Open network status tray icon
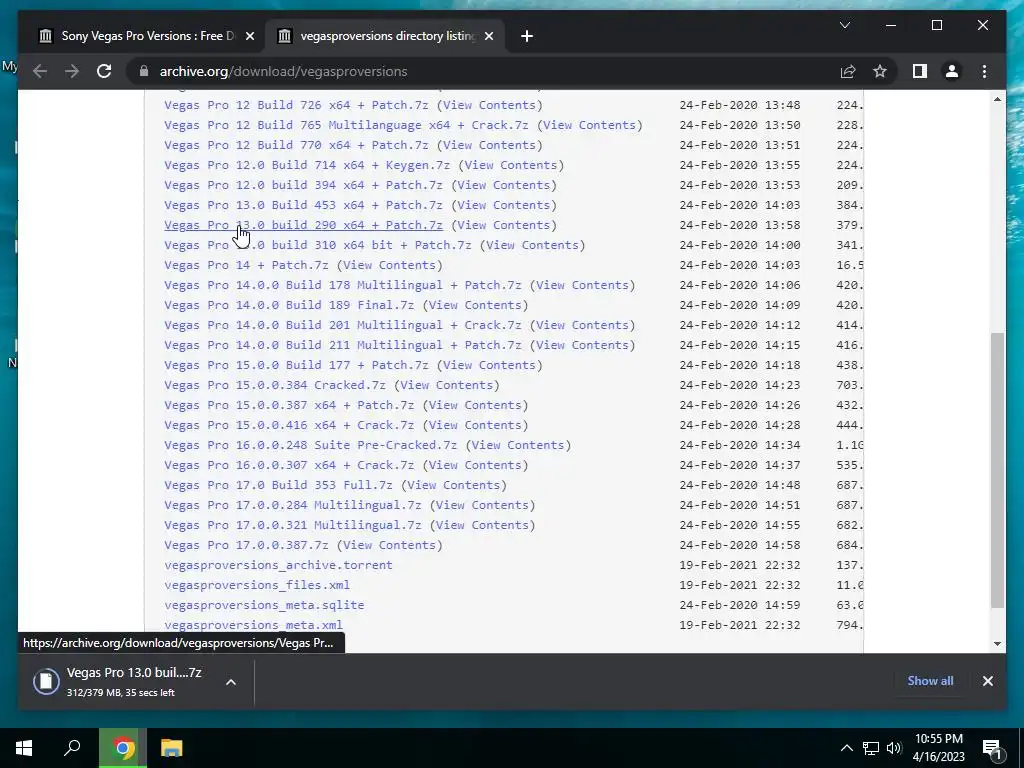Viewport: 1024px width, 768px height. pyautogui.click(x=871, y=748)
